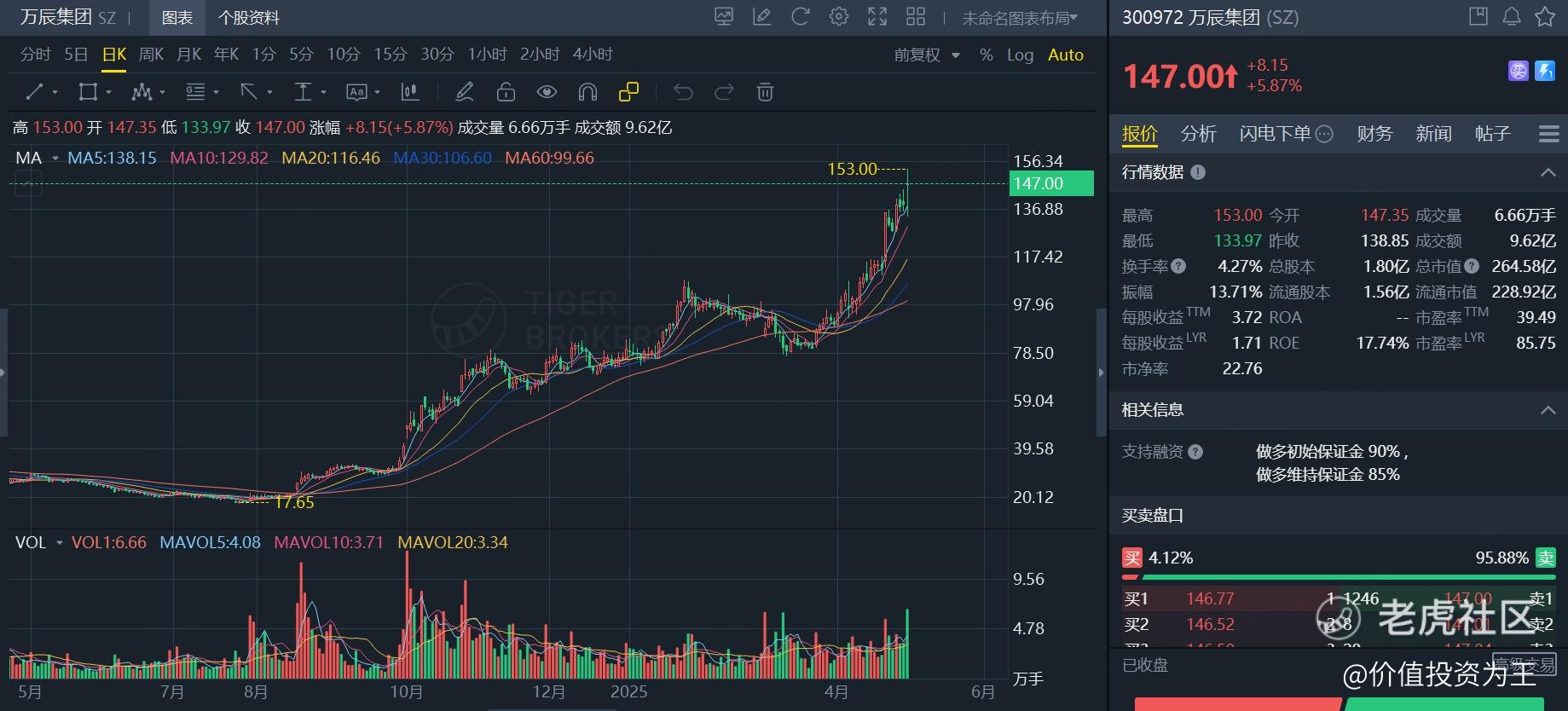The height and width of the screenshot is (711, 1568).
Task: Toggle Log scale
Action: click(1020, 55)
